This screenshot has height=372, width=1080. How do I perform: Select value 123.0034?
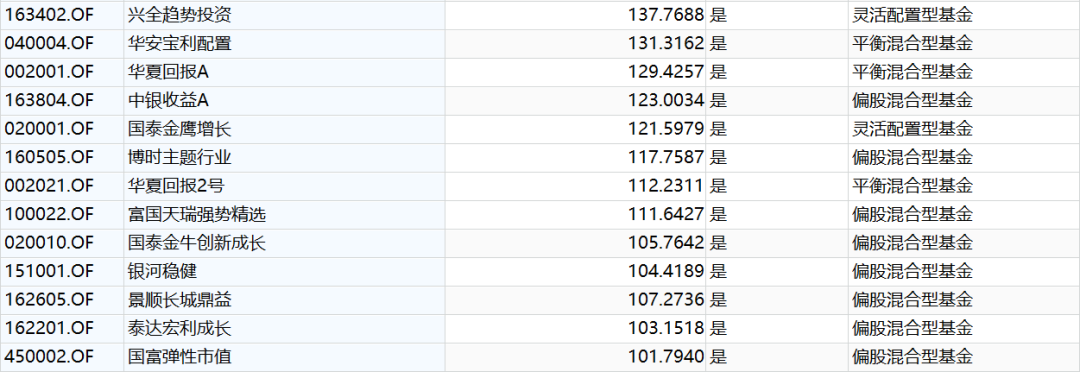(x=666, y=101)
